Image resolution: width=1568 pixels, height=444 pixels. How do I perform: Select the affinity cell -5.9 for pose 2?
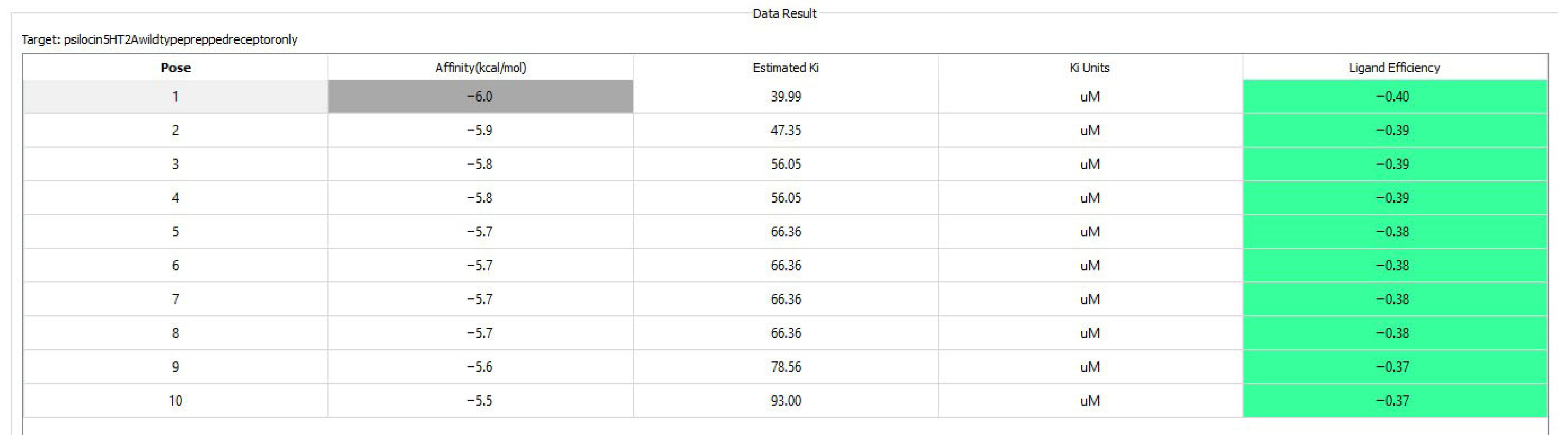coord(481,130)
